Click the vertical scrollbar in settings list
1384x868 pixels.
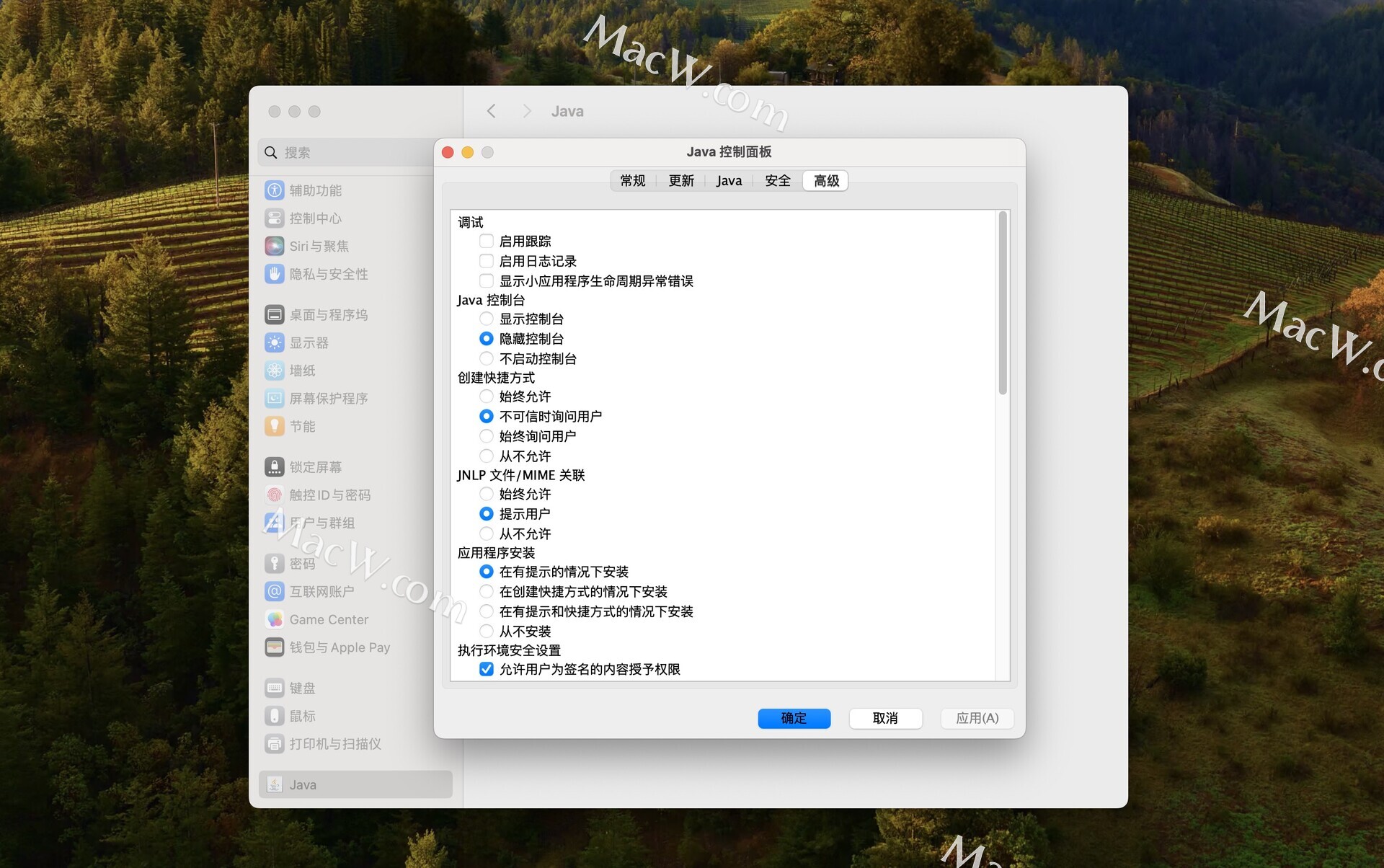tap(1002, 303)
